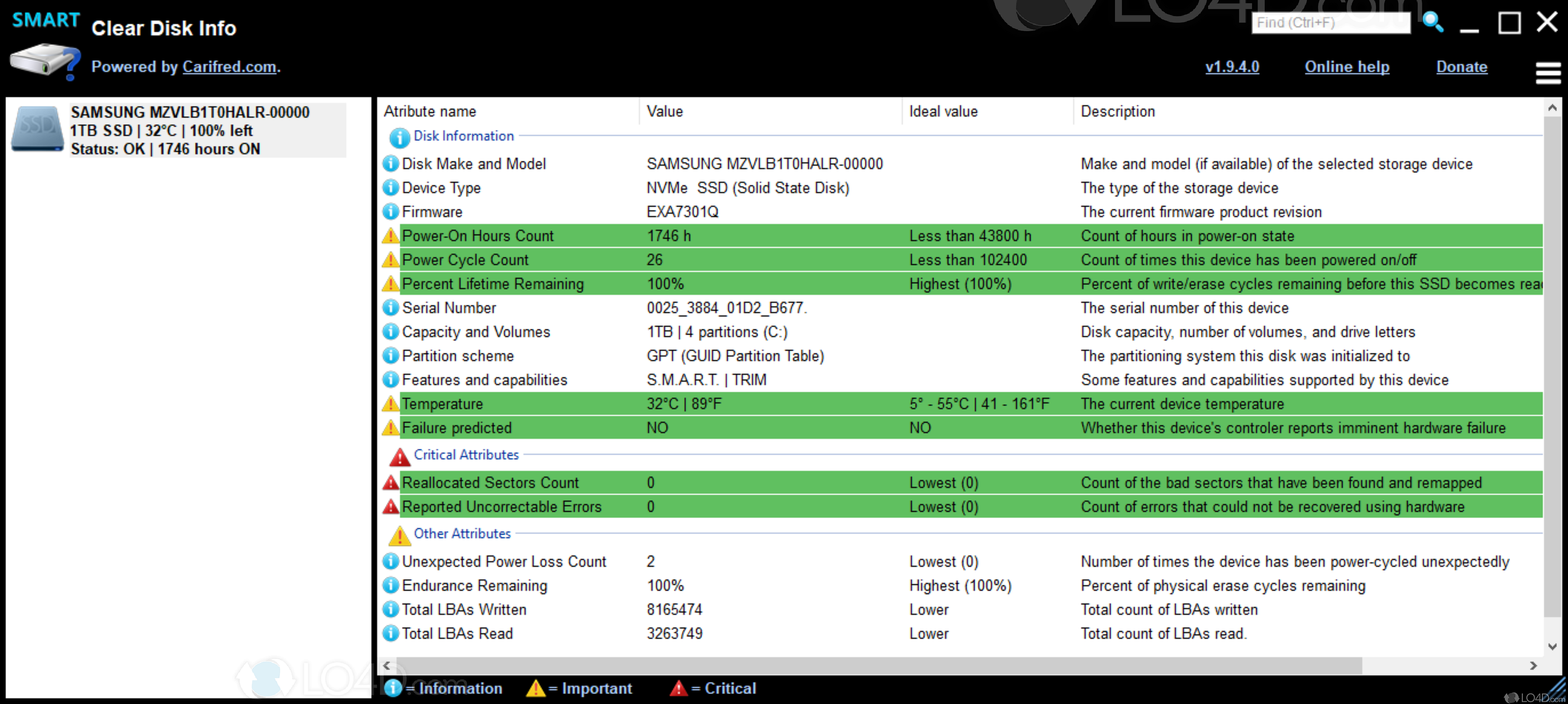Click the warning icon beside Power Cycle Count
Image resolution: width=1568 pixels, height=704 pixels.
pos(390,259)
